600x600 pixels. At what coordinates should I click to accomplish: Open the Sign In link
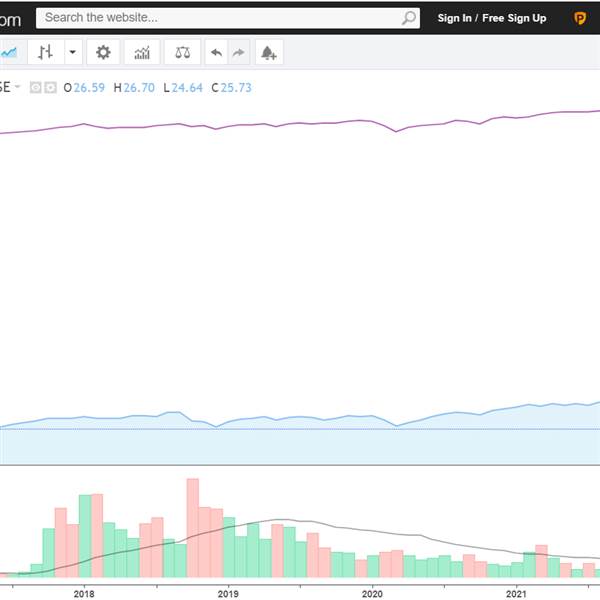(454, 18)
